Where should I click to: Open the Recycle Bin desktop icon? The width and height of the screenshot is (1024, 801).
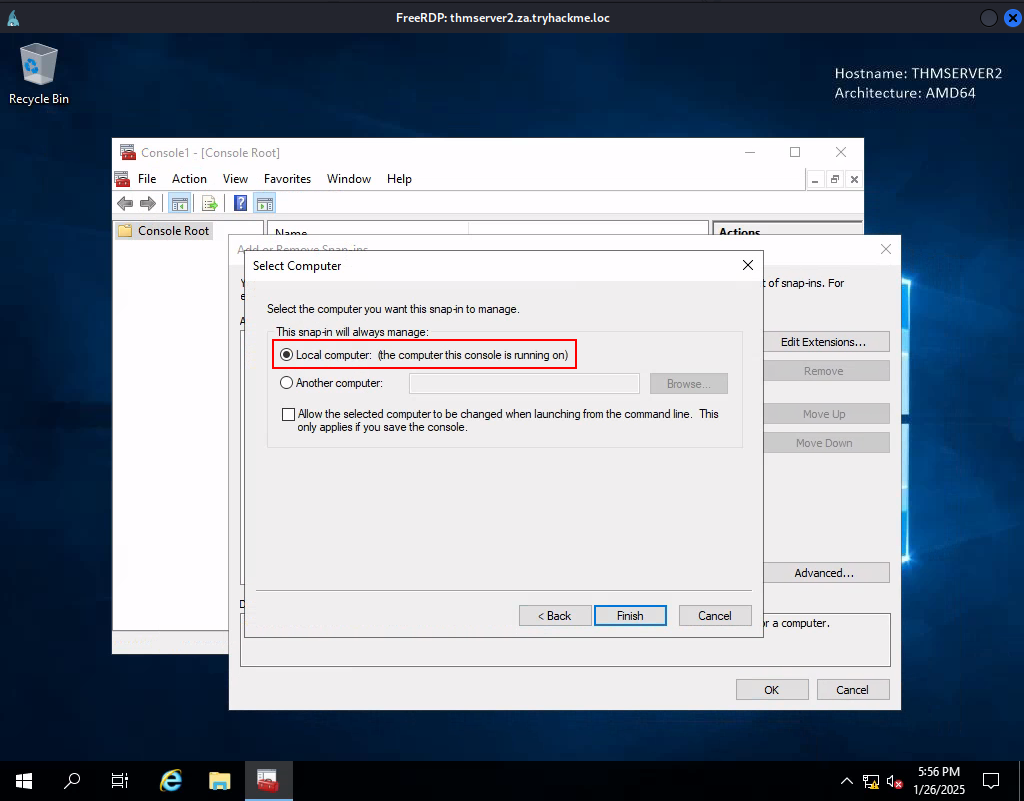pos(39,74)
